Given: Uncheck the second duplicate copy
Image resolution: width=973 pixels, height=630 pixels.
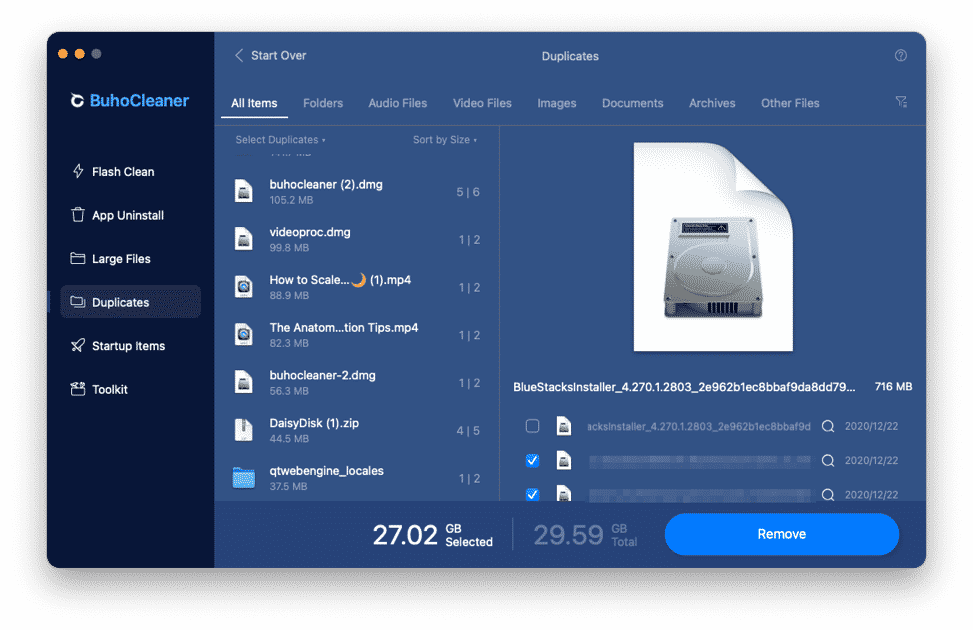Looking at the screenshot, I should (x=532, y=460).
